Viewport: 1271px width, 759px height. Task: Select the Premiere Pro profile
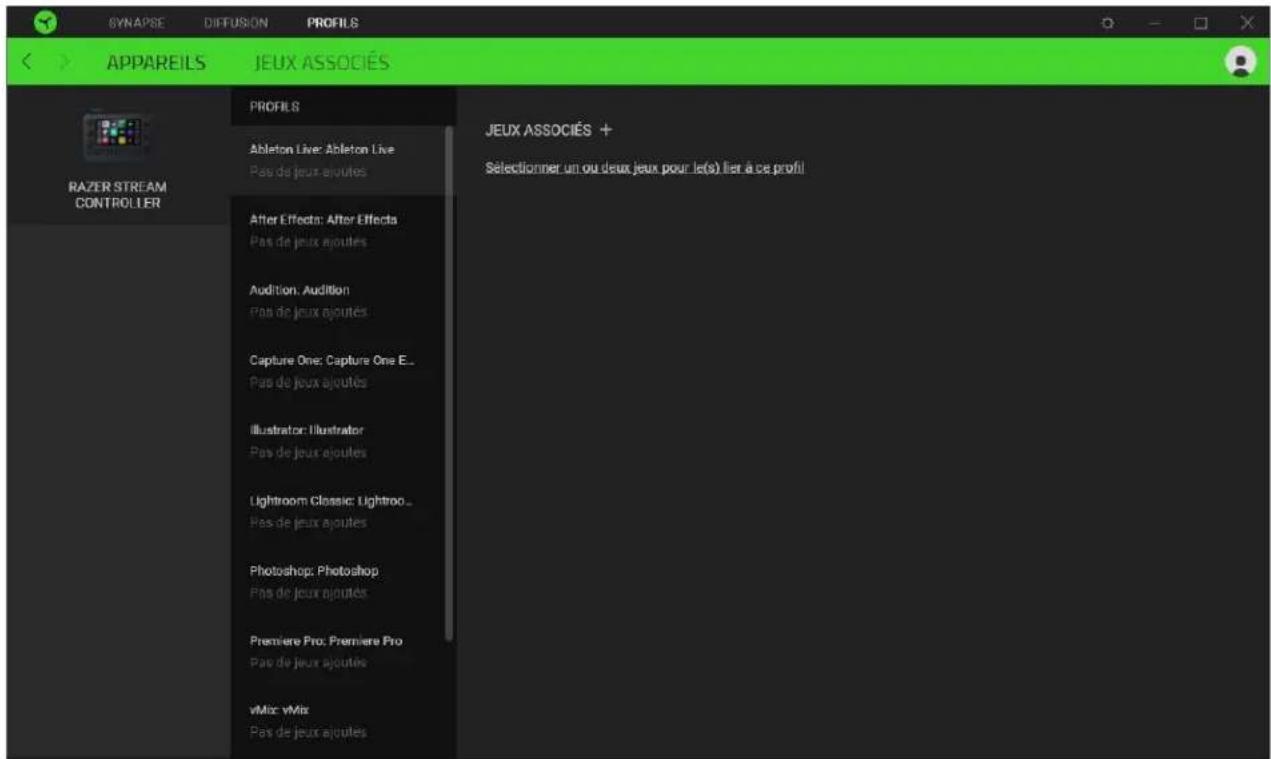340,652
